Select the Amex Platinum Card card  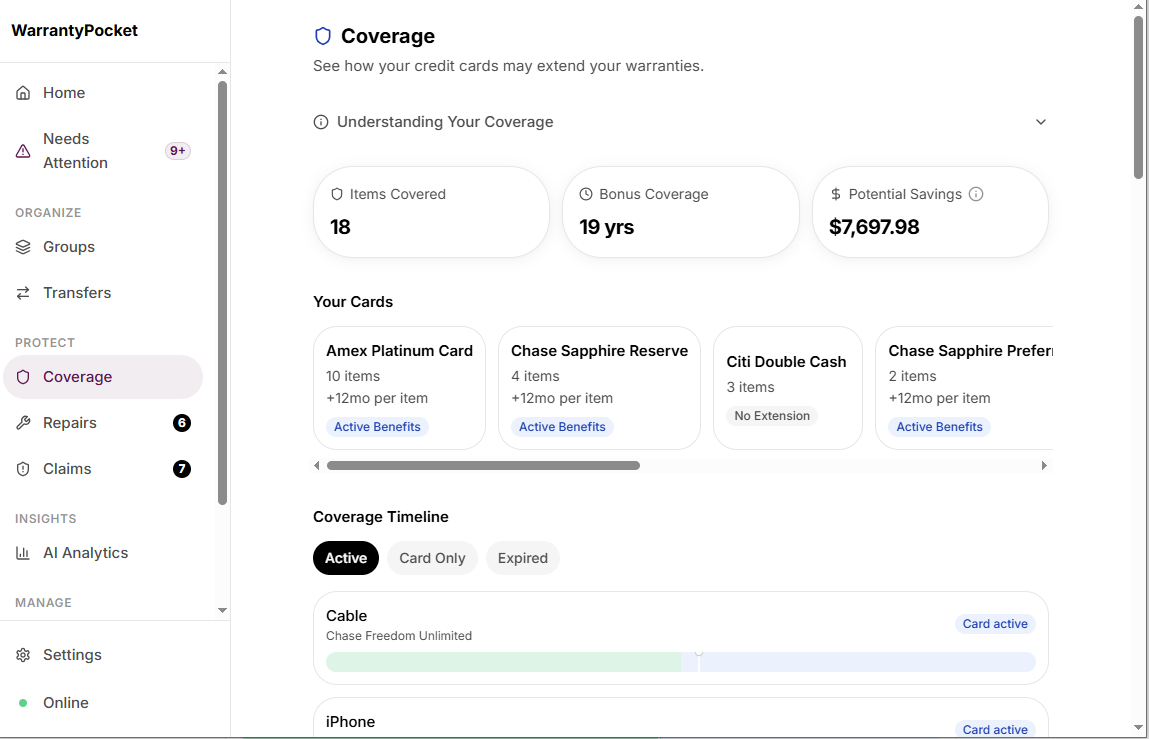click(399, 388)
